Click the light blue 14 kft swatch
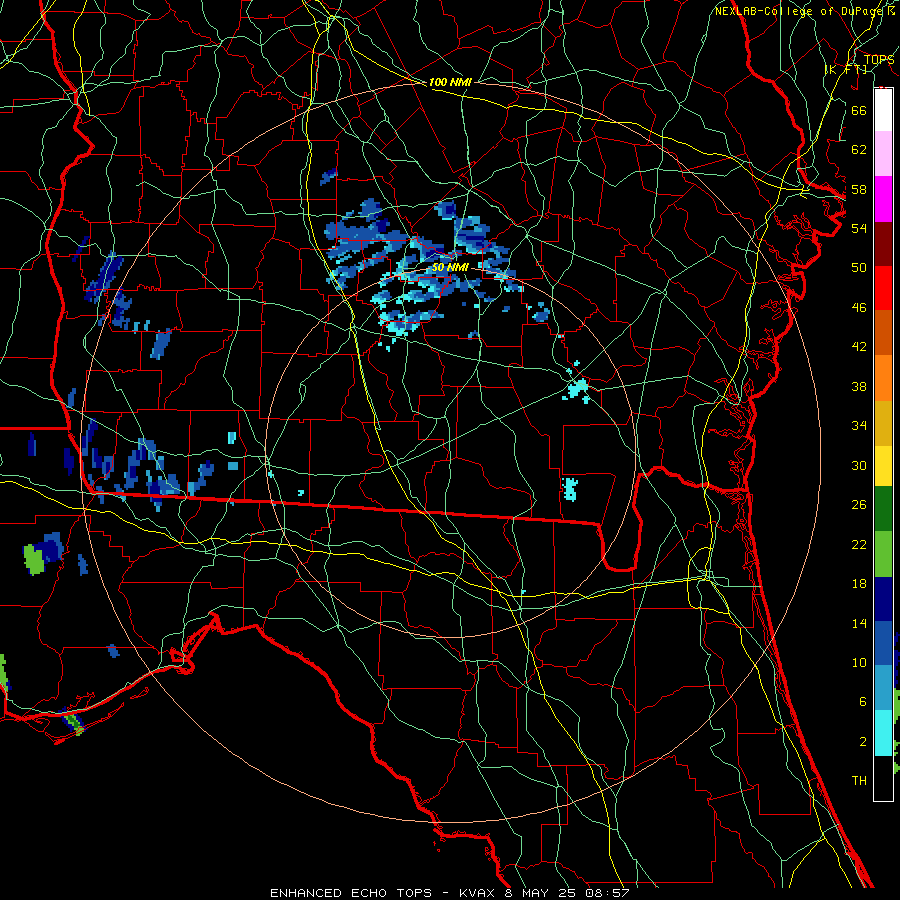 click(883, 688)
